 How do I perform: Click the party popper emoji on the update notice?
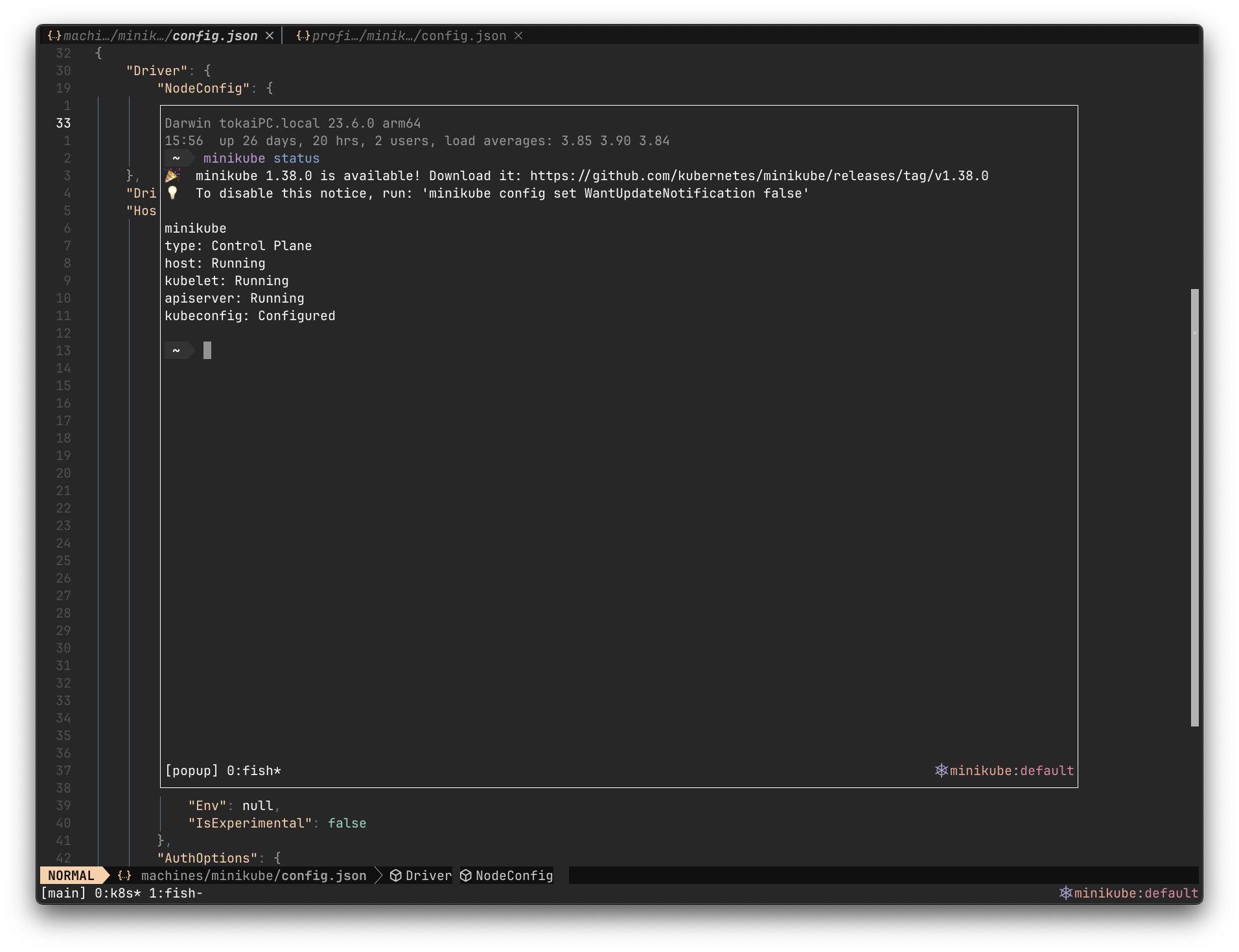[172, 176]
